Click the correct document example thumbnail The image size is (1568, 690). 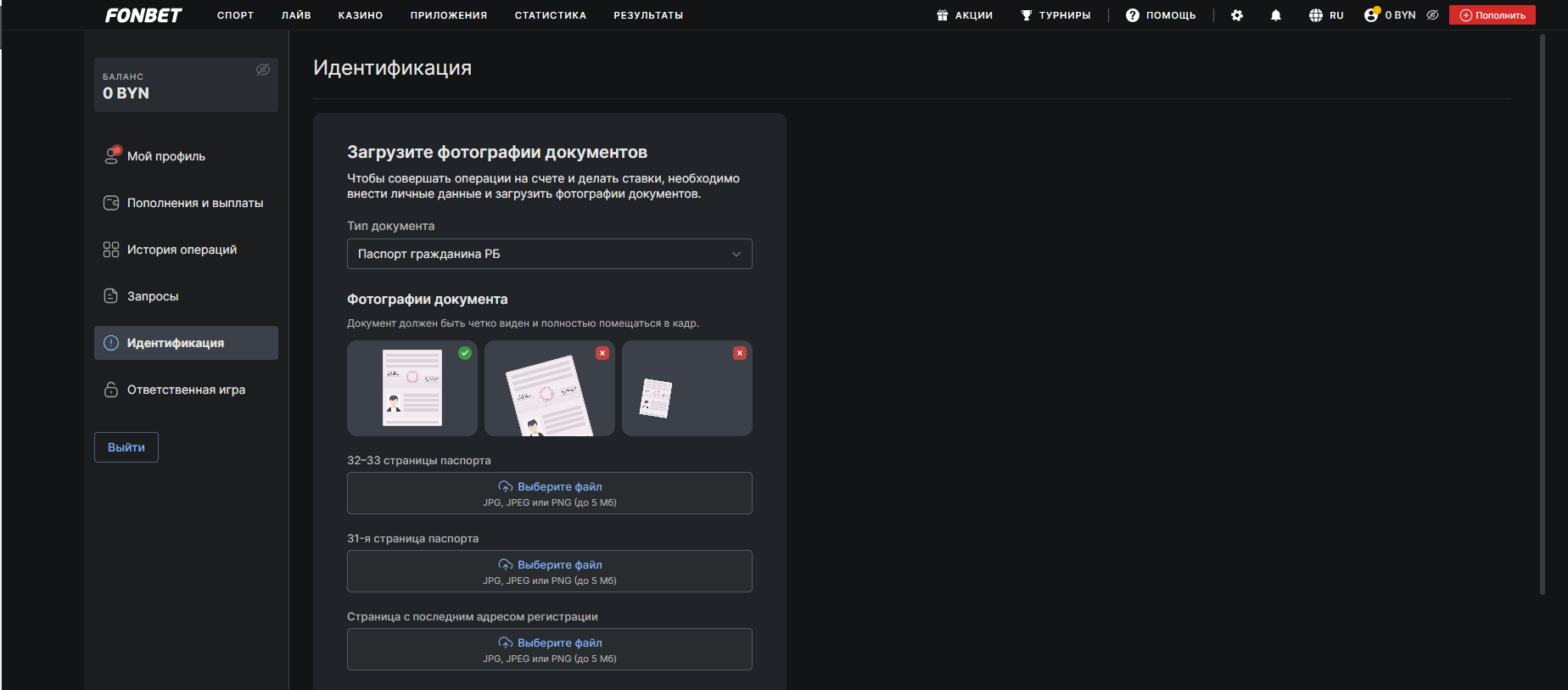(x=412, y=389)
